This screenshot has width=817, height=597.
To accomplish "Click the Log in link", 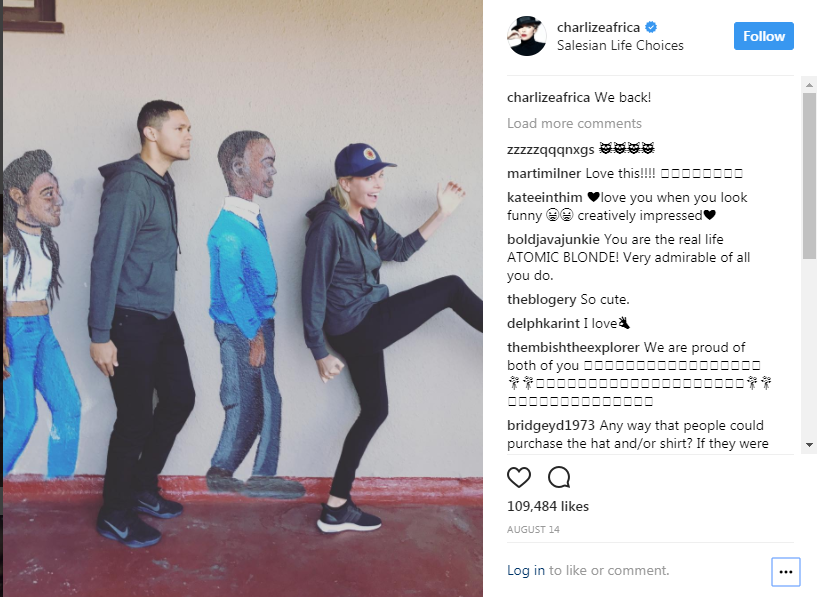I will (x=526, y=570).
